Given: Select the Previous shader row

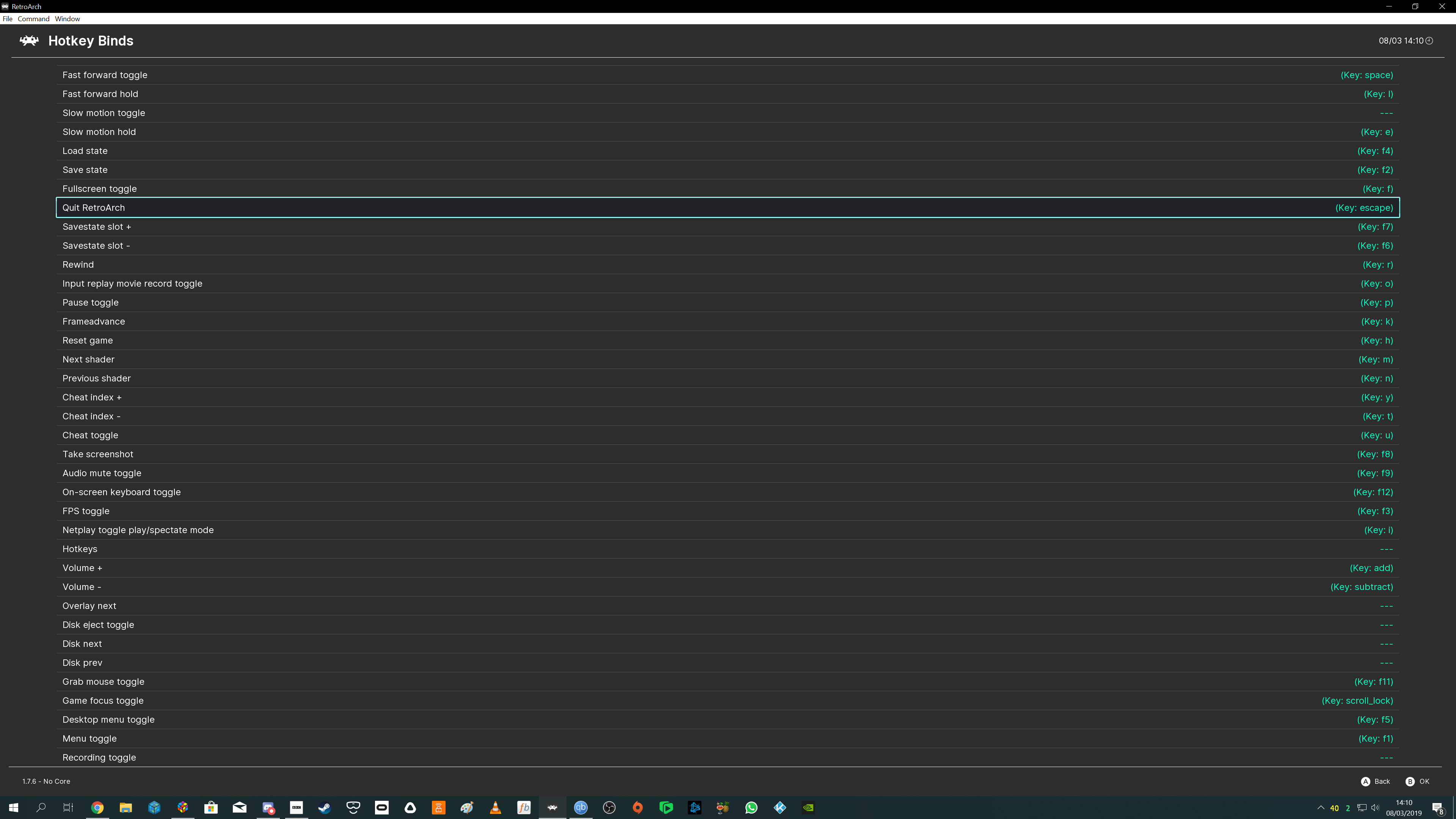Looking at the screenshot, I should [728, 378].
